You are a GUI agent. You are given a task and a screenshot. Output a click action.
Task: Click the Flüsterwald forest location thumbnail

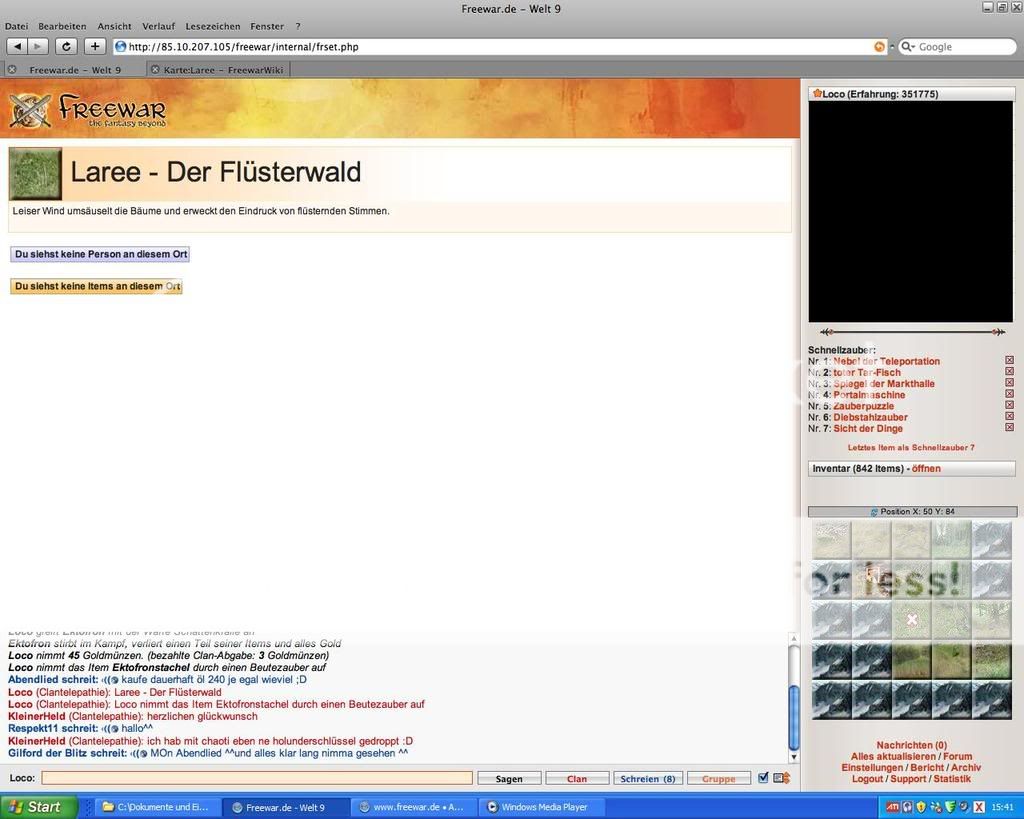(x=35, y=174)
